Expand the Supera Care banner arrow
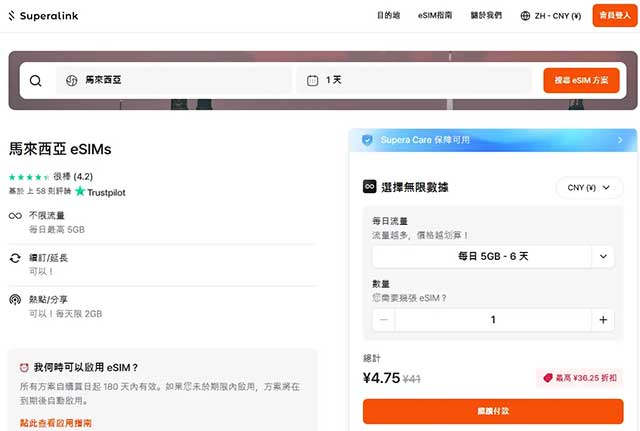Viewport: 640px width, 431px height. pyautogui.click(x=621, y=140)
